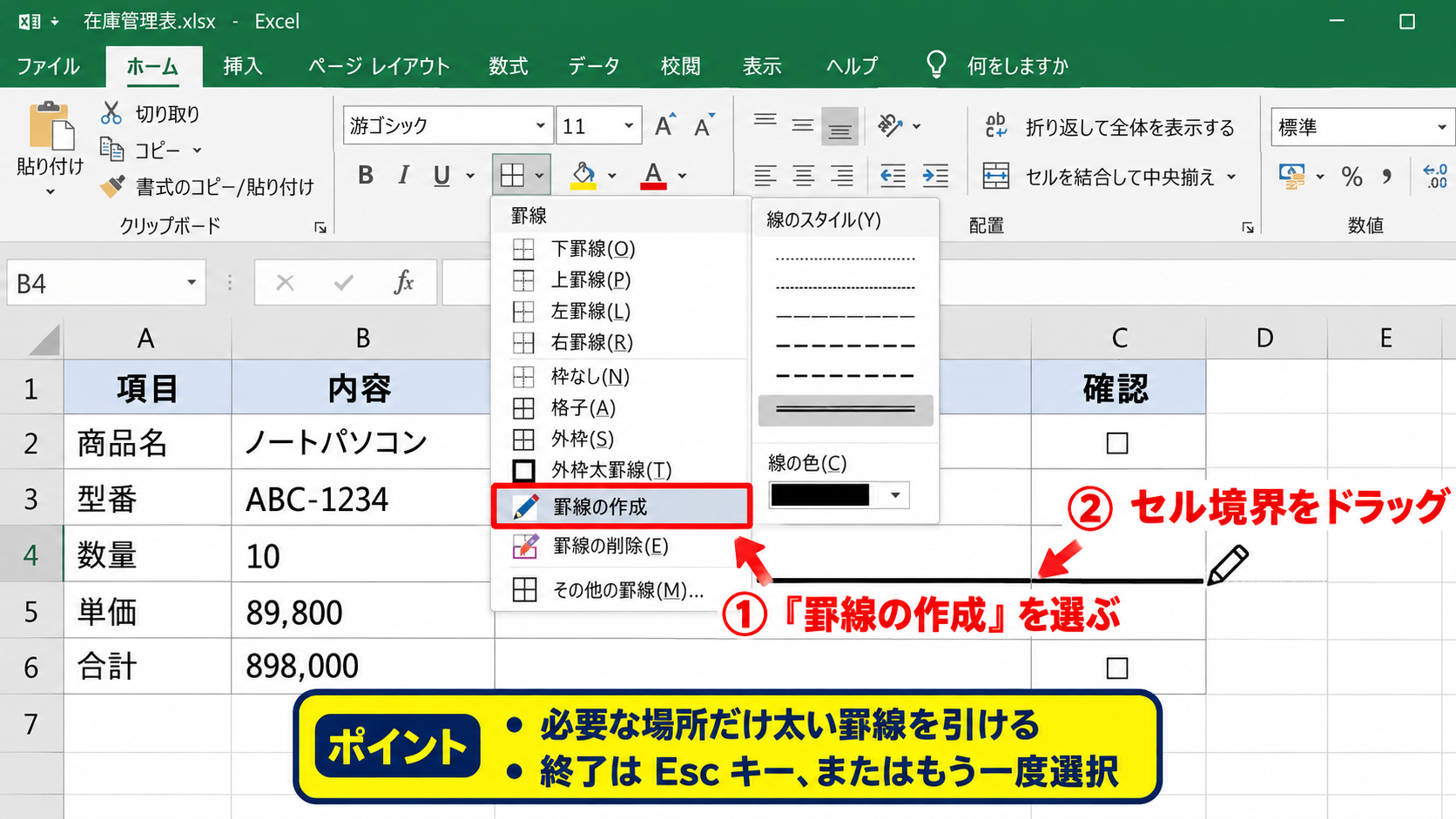Click the percent style icon
1456x819 pixels.
pos(1352,177)
